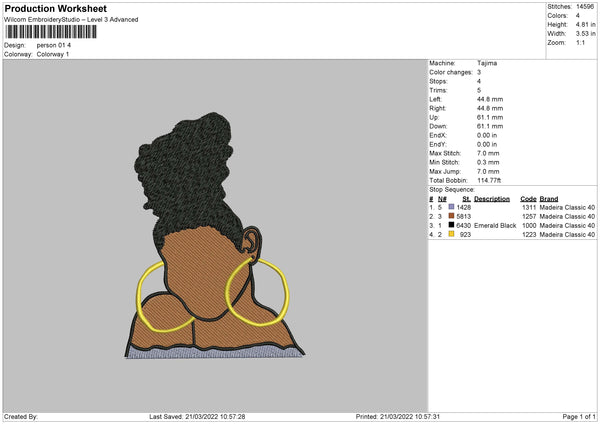Click the N# column header

[x=442, y=199]
